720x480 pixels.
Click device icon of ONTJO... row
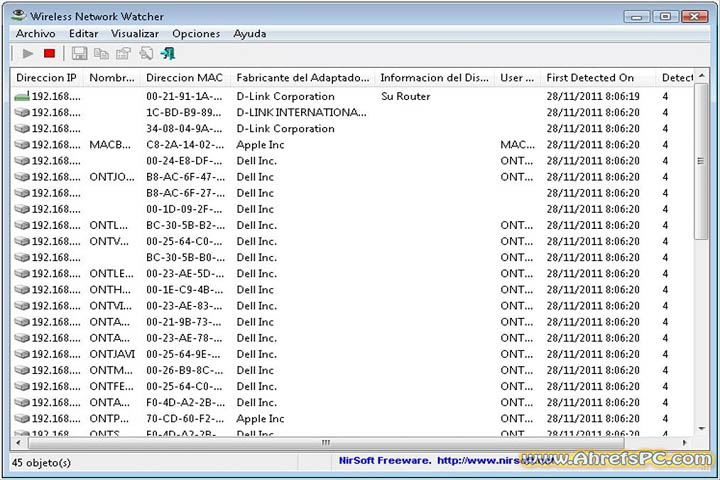(x=22, y=177)
